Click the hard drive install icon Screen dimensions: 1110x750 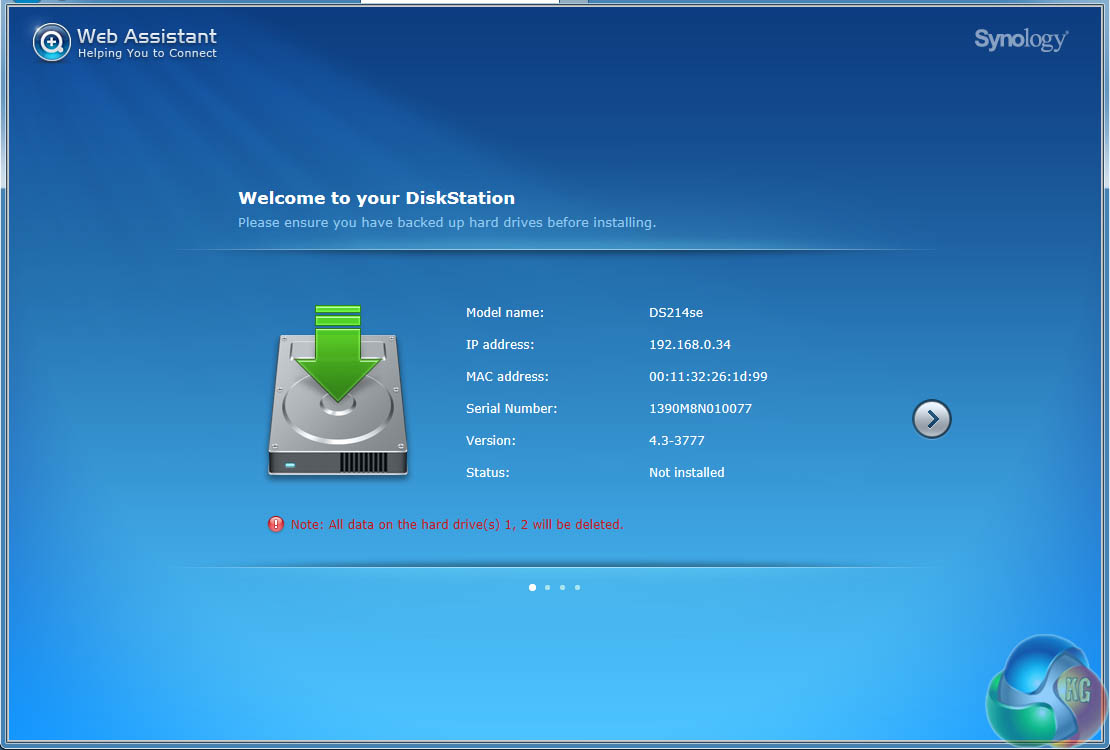click(338, 390)
